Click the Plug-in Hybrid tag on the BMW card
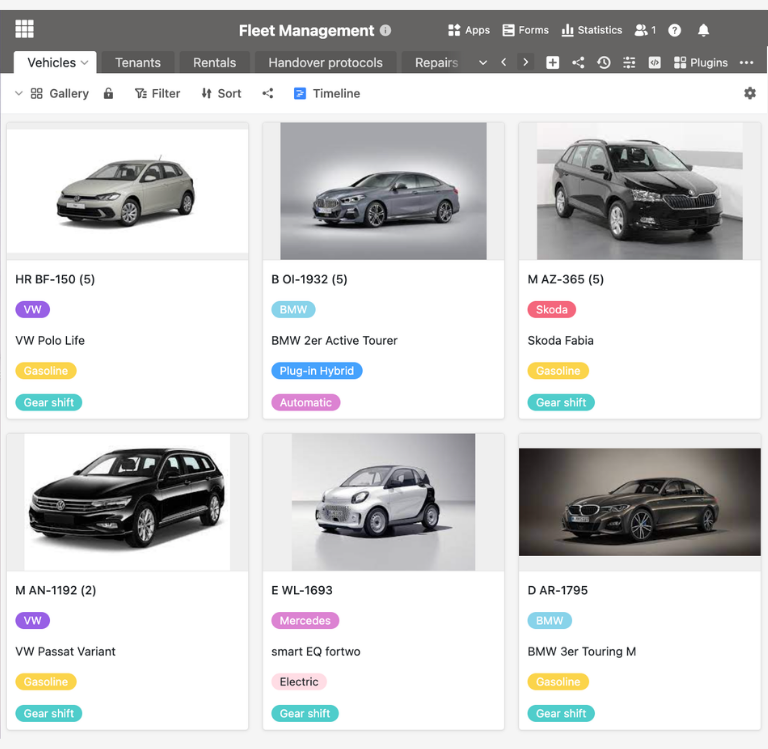 click(316, 371)
